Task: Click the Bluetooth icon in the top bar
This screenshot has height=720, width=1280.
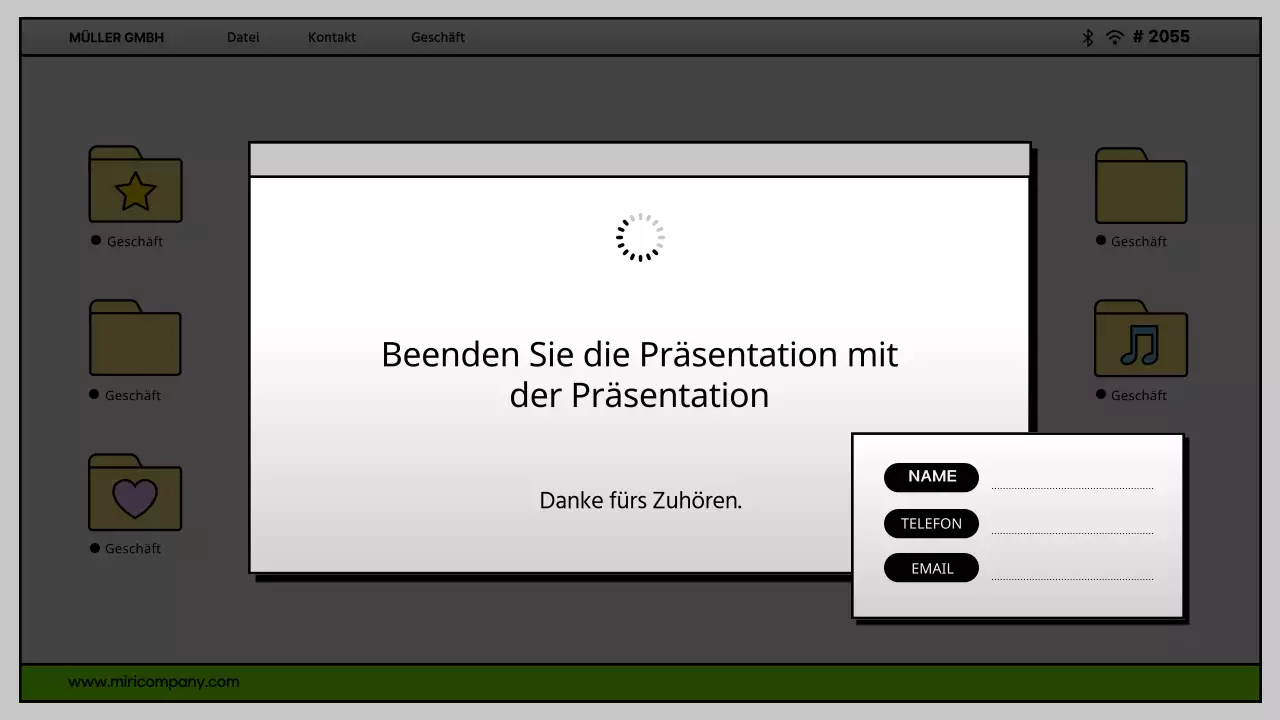Action: coord(1087,37)
